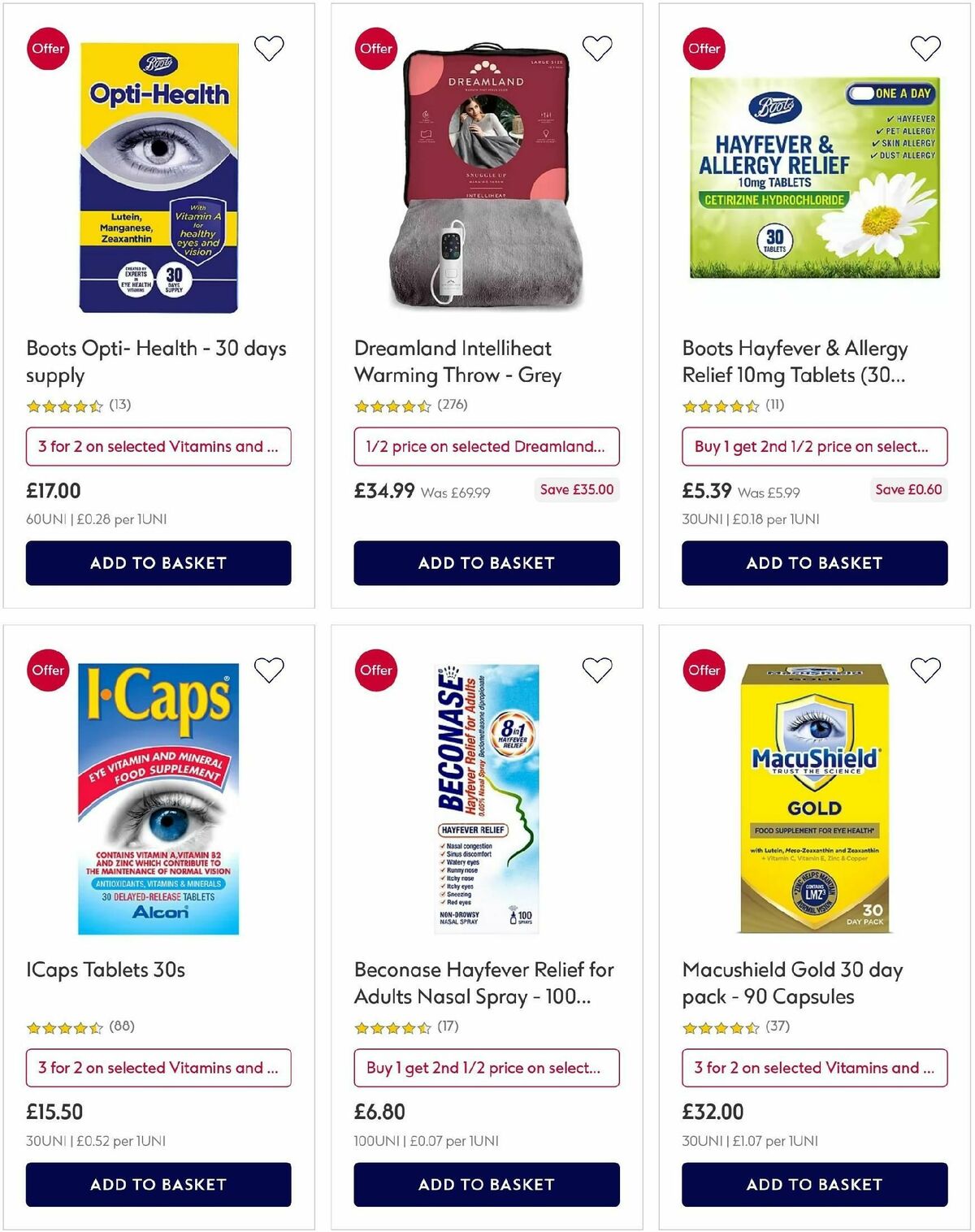The image size is (975, 1232).
Task: Click the Offer badge on Boots Opti-Health
Action: point(48,49)
